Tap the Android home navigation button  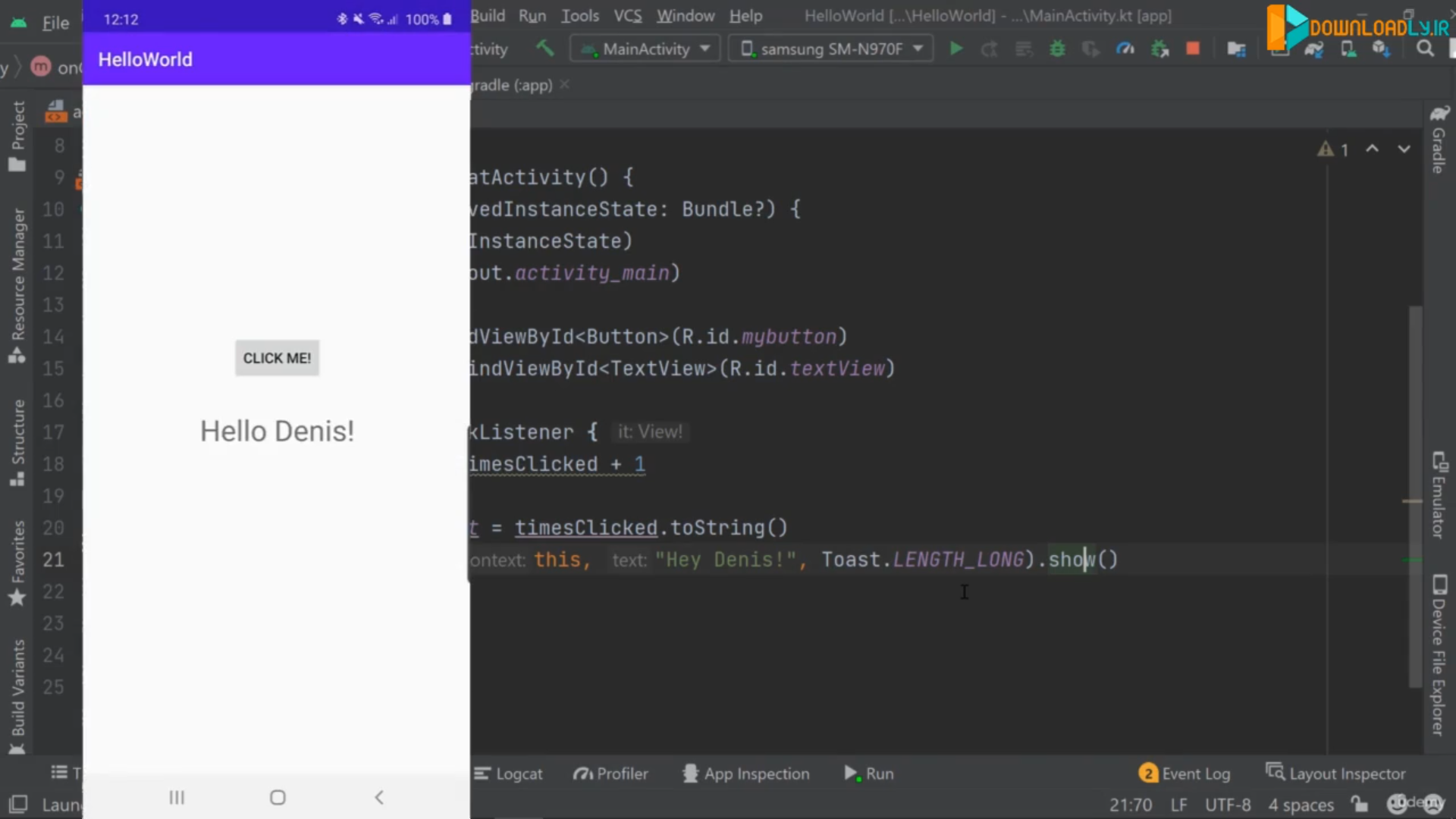coord(278,797)
